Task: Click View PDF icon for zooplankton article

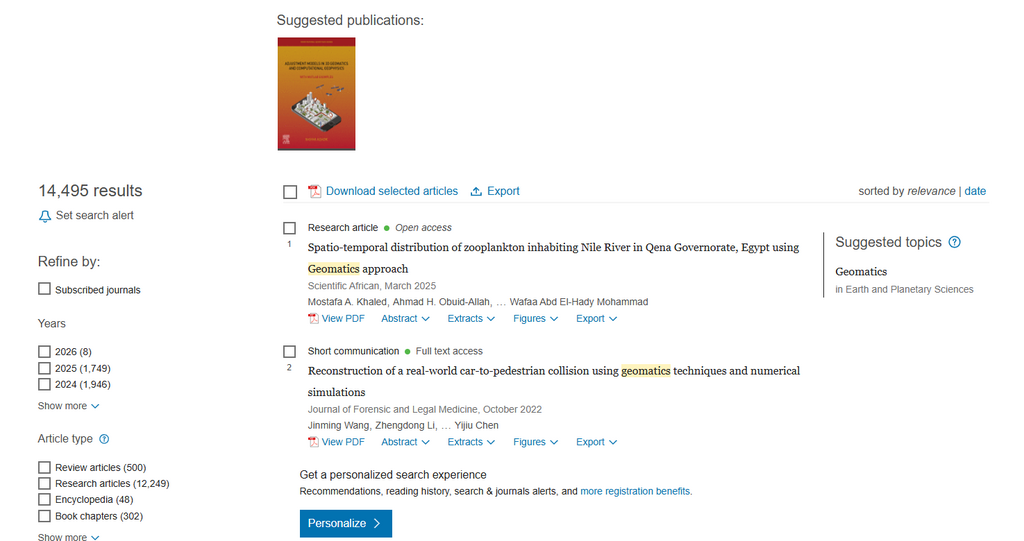Action: [x=313, y=319]
